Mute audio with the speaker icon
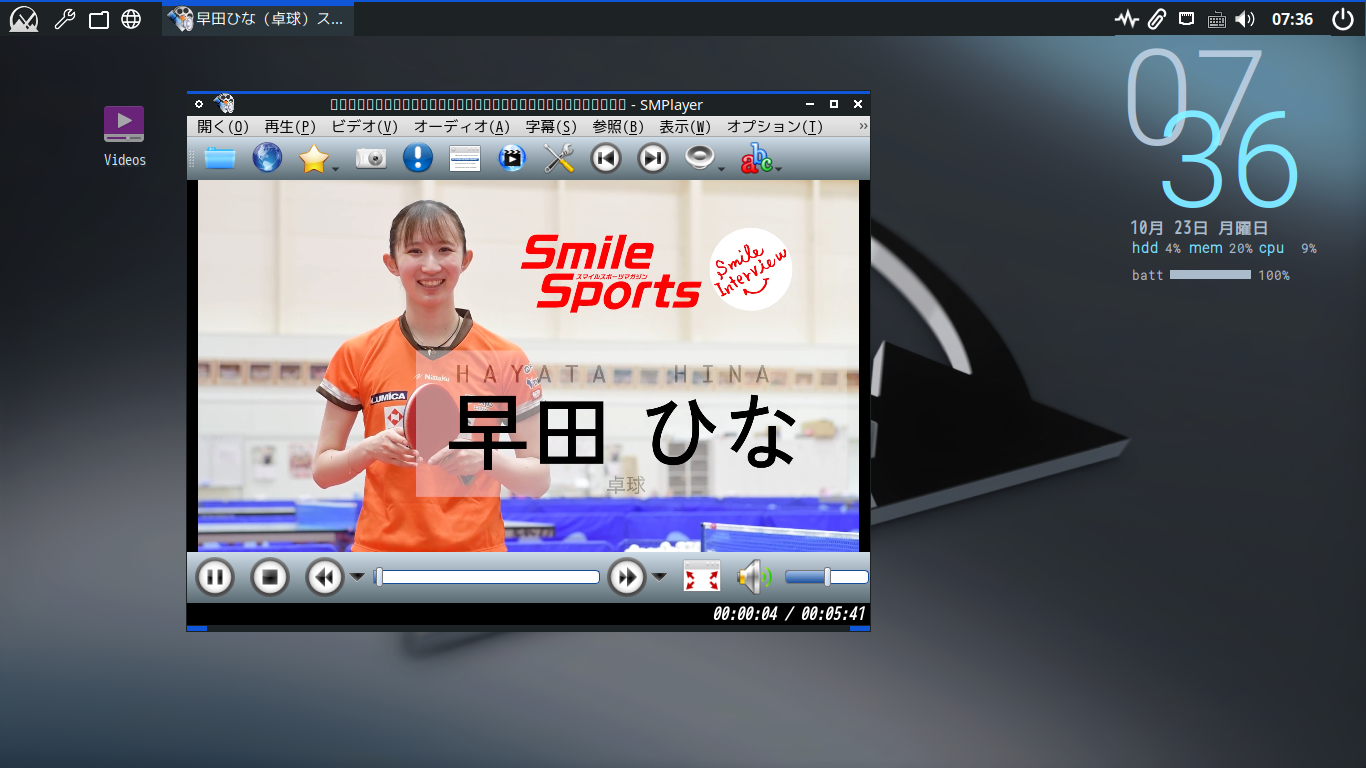Viewport: 1366px width, 768px height. click(755, 577)
